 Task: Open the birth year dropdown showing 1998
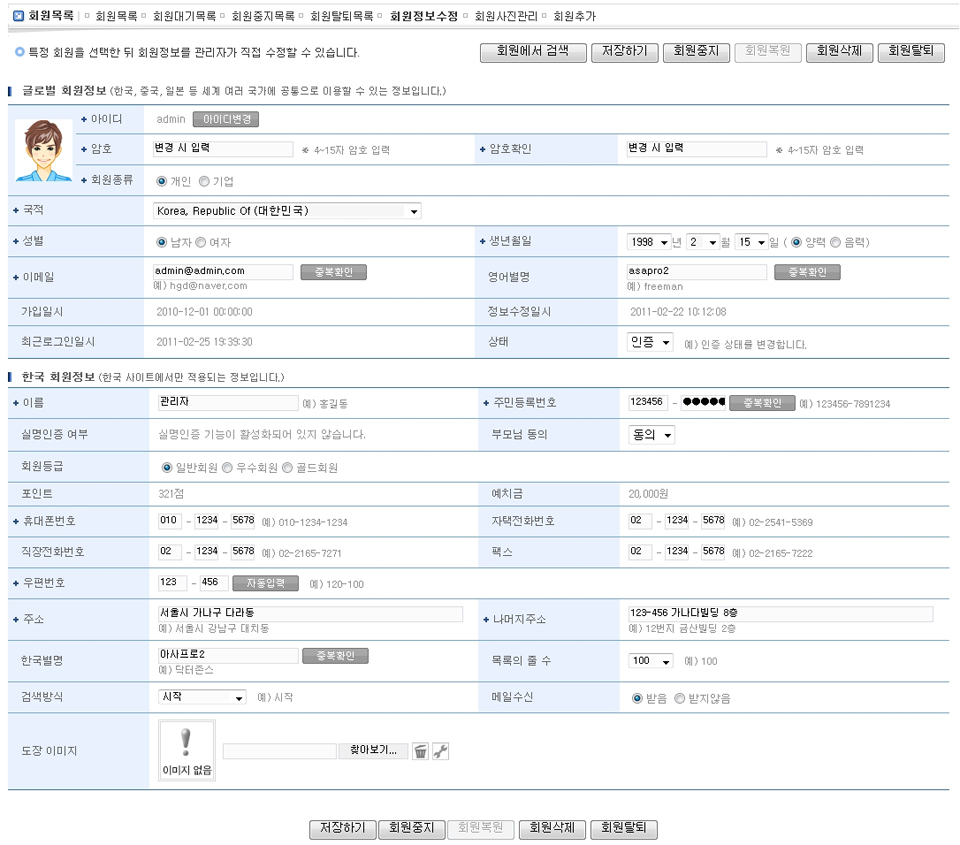point(648,242)
